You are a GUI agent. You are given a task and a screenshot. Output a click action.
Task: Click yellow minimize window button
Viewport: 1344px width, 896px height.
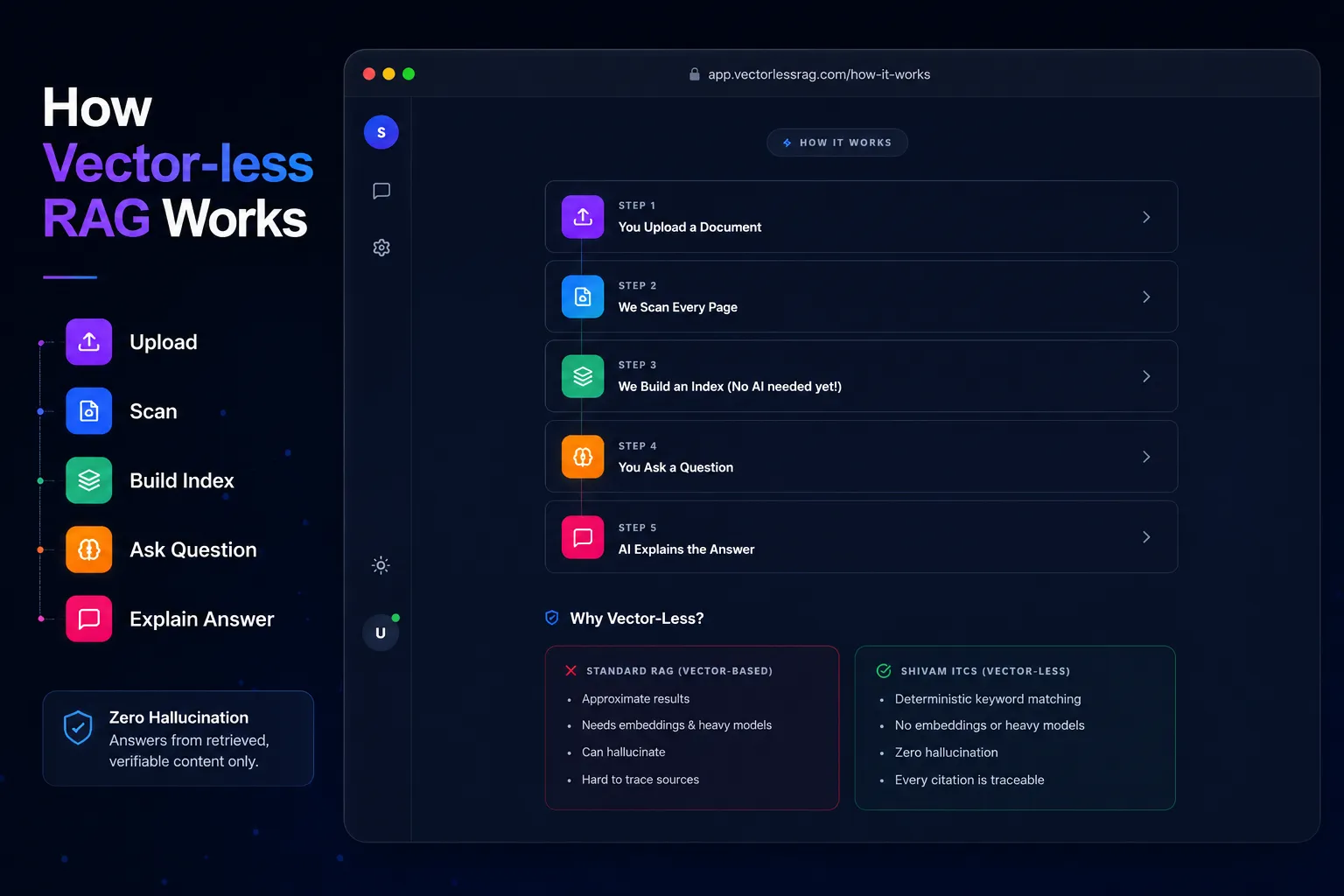389,74
